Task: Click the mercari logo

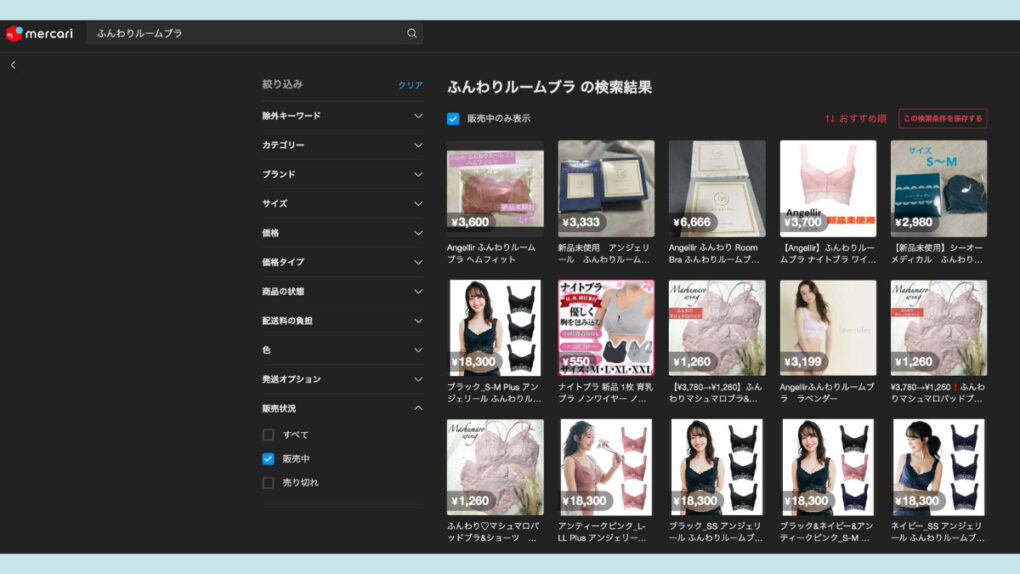Action: (x=40, y=33)
